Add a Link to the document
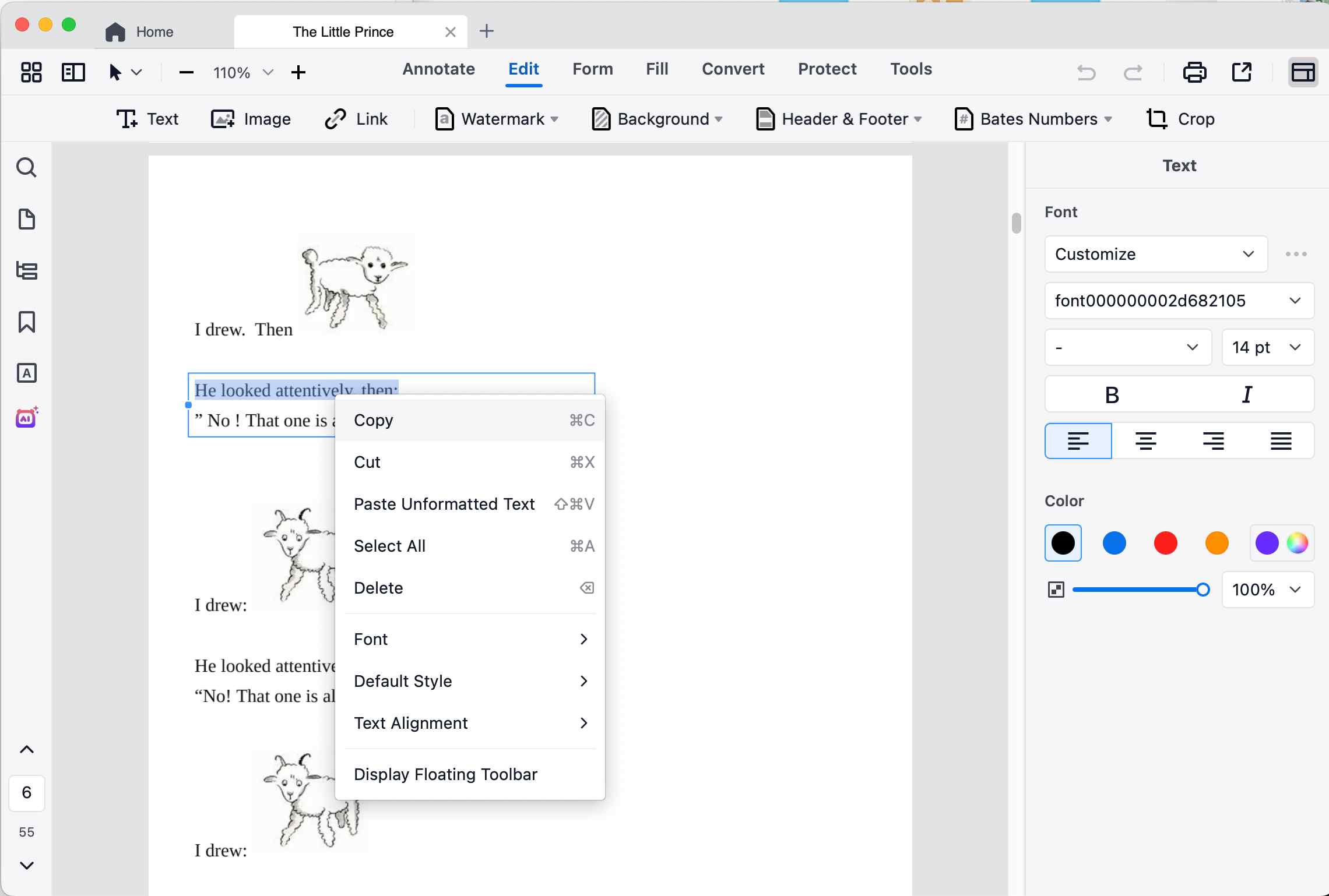The height and width of the screenshot is (896, 1329). coord(356,119)
